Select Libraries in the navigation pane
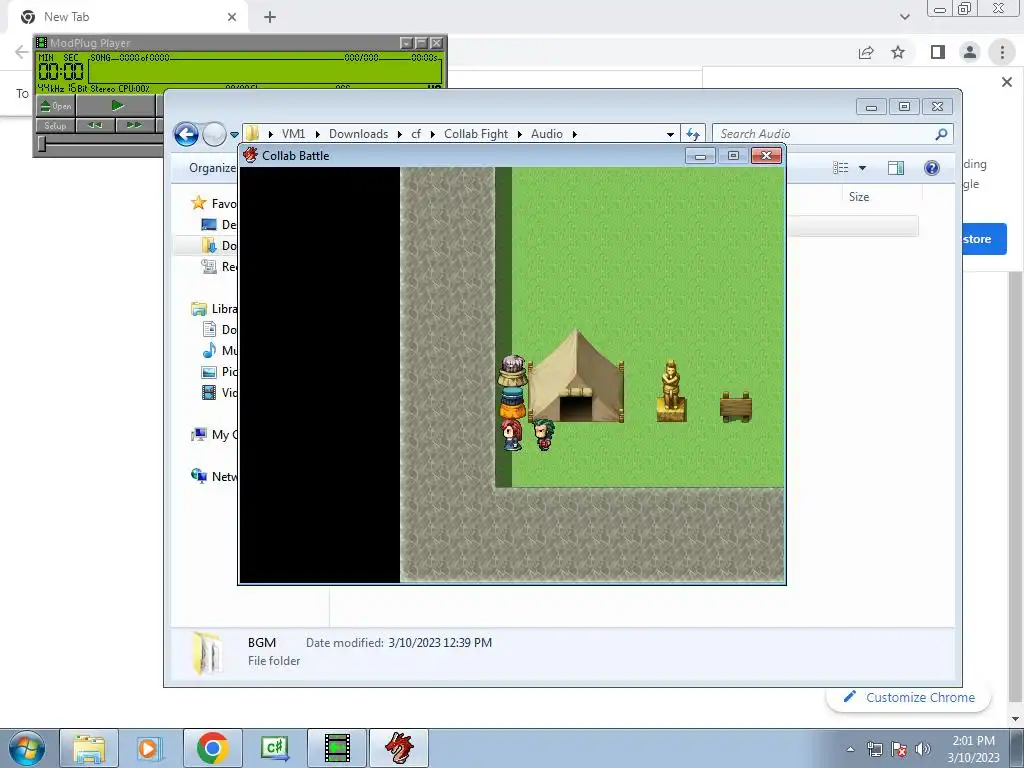 [x=214, y=309]
